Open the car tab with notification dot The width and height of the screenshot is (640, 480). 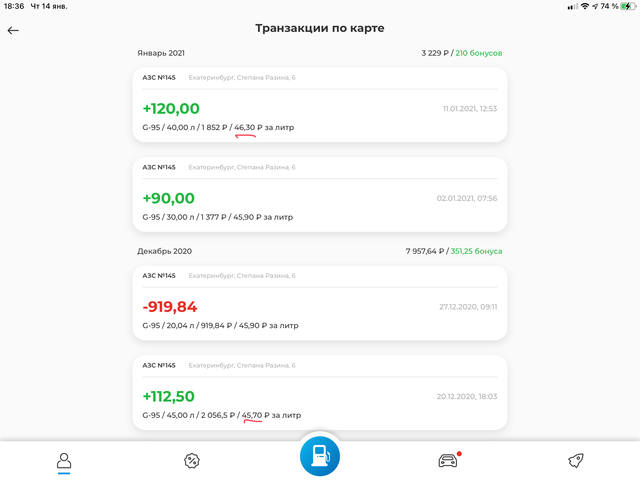pos(449,460)
